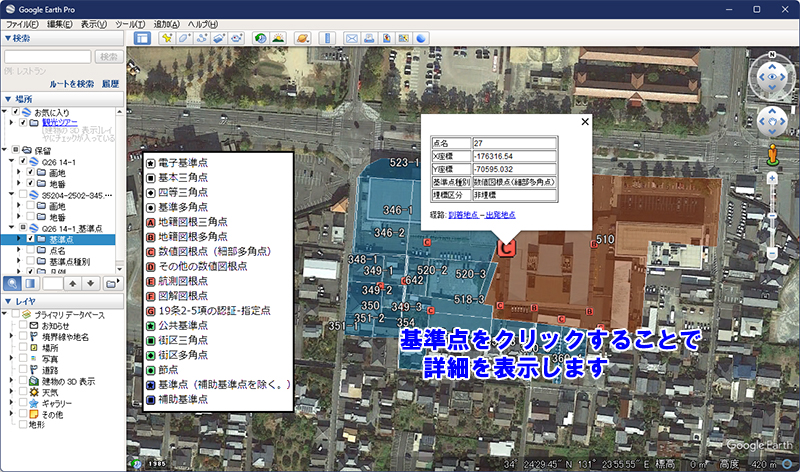The height and width of the screenshot is (472, 800).
Task: Click the Street View pegman icon
Action: click(x=772, y=155)
